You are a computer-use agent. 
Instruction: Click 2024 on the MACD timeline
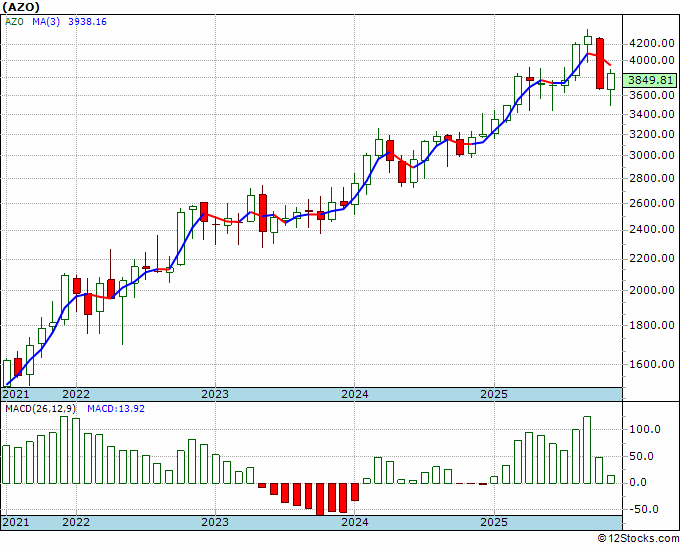point(355,522)
